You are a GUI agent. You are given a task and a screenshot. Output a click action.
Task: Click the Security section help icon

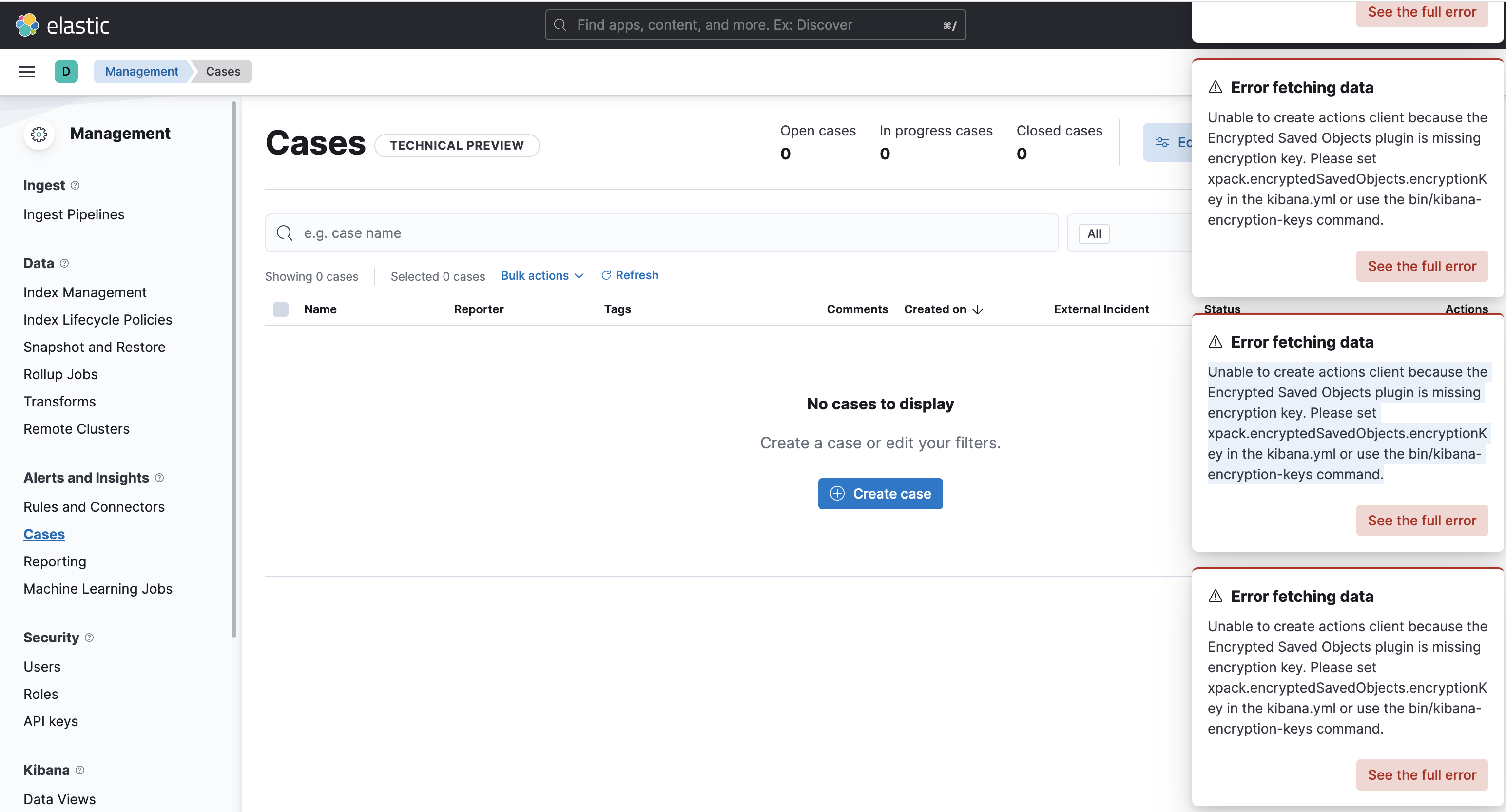(89, 637)
